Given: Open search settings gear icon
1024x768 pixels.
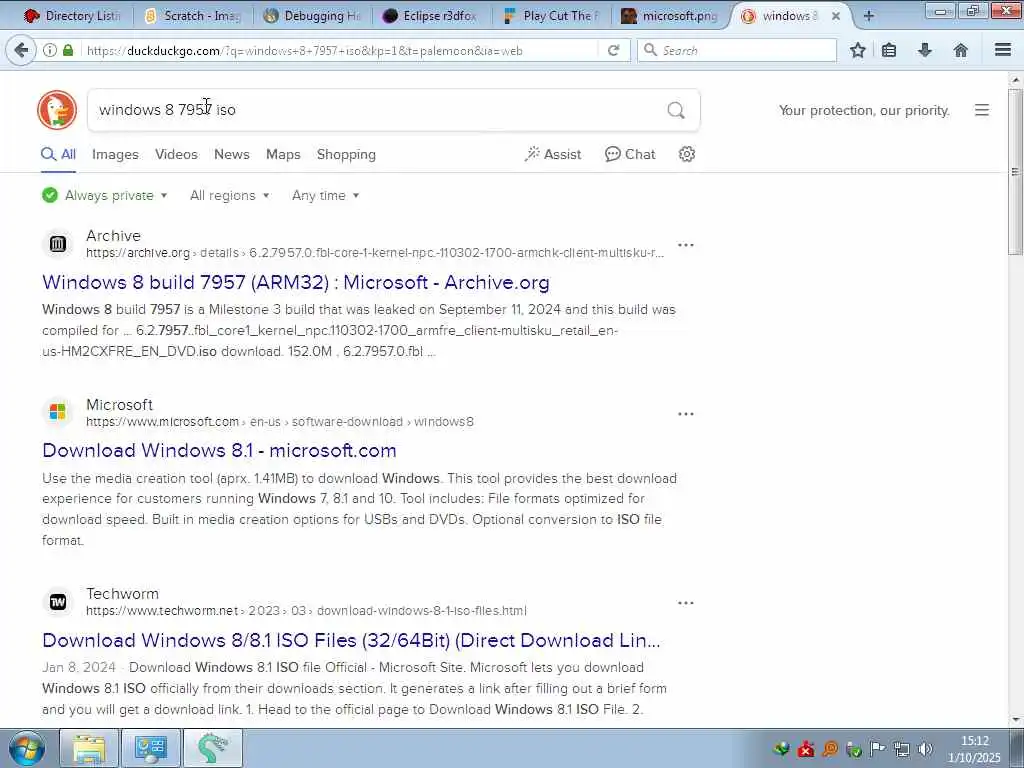Looking at the screenshot, I should tap(686, 154).
